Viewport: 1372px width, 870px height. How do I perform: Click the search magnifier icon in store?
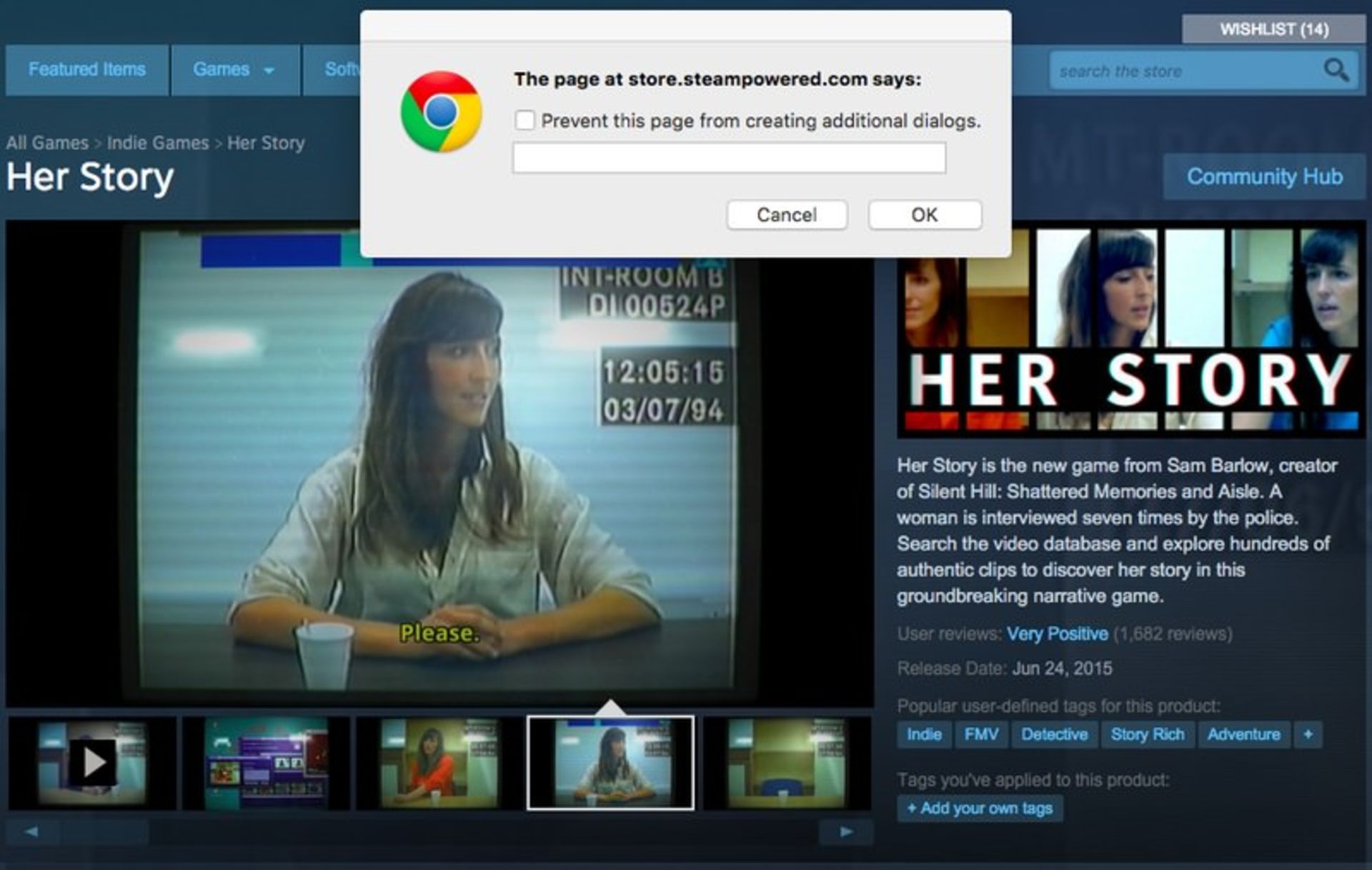1336,70
